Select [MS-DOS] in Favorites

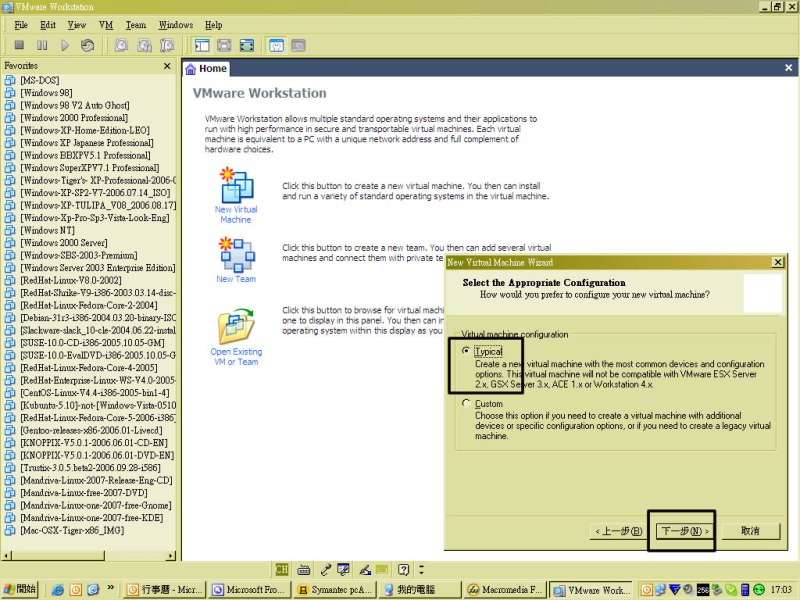(40, 80)
